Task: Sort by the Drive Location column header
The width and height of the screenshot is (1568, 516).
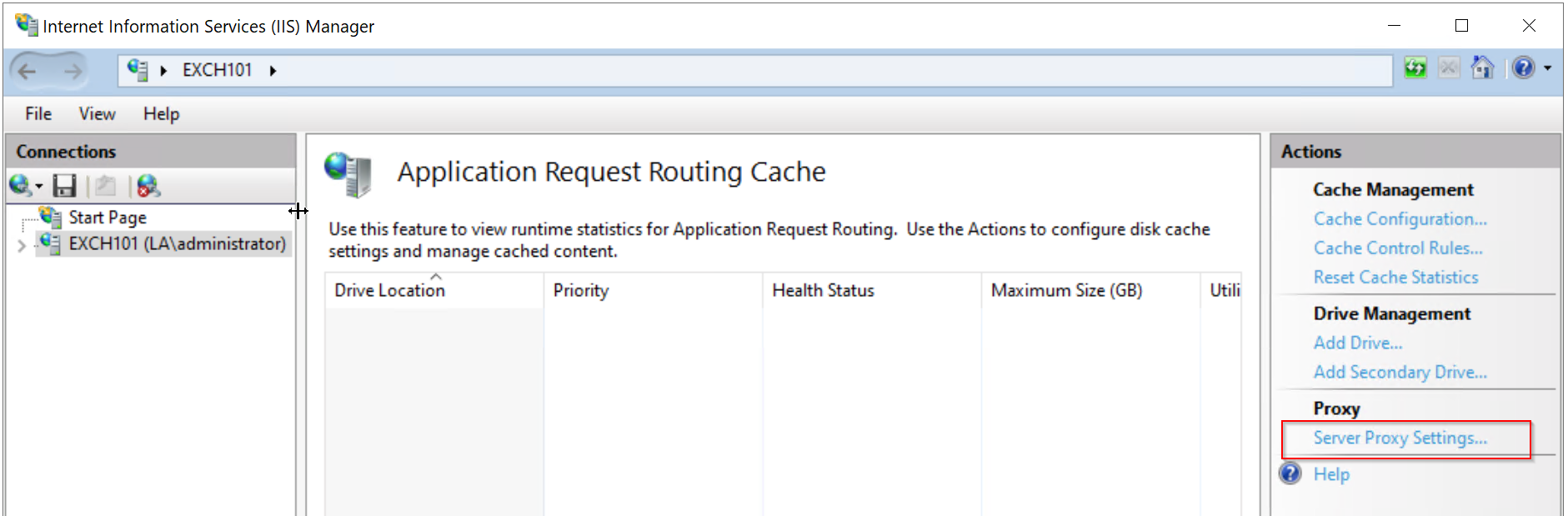Action: pos(390,291)
